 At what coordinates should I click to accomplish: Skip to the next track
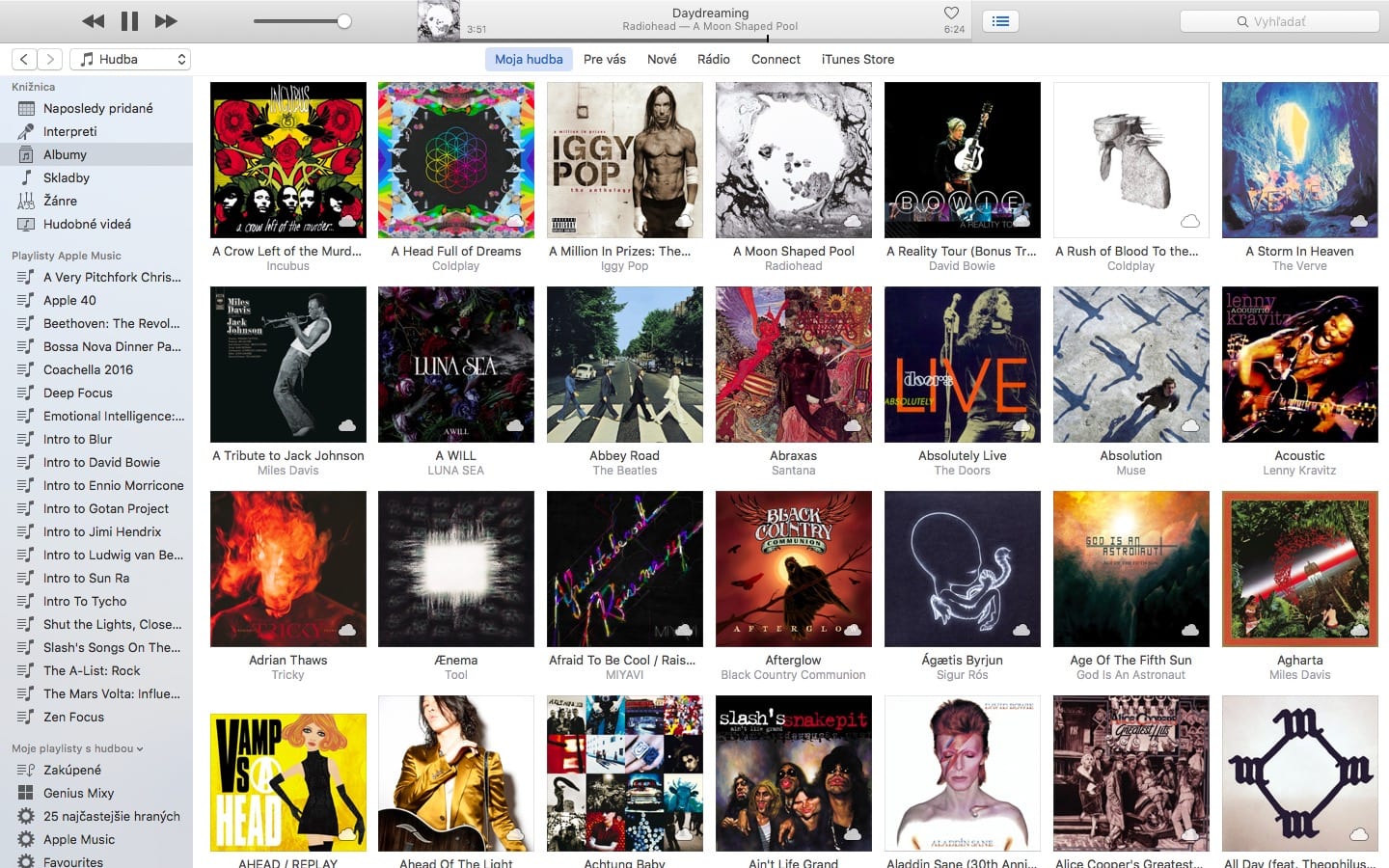click(x=166, y=21)
